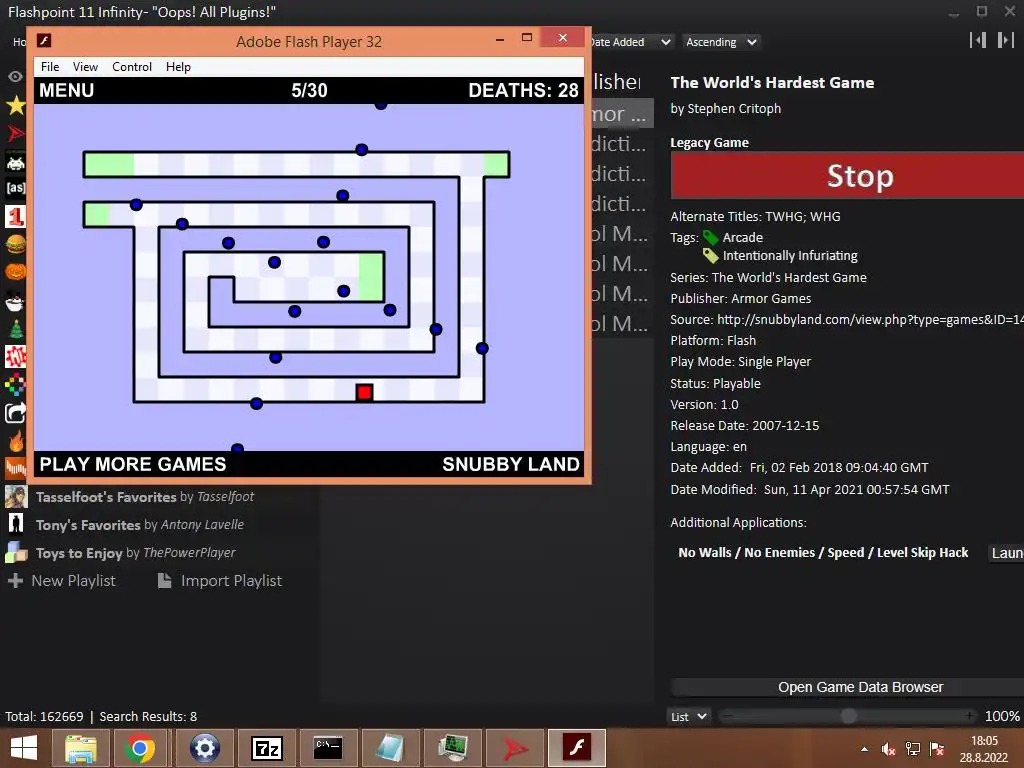Viewport: 1024px width, 768px height.
Task: Select the red-and-white burst playlist icon
Action: [x=15, y=357]
